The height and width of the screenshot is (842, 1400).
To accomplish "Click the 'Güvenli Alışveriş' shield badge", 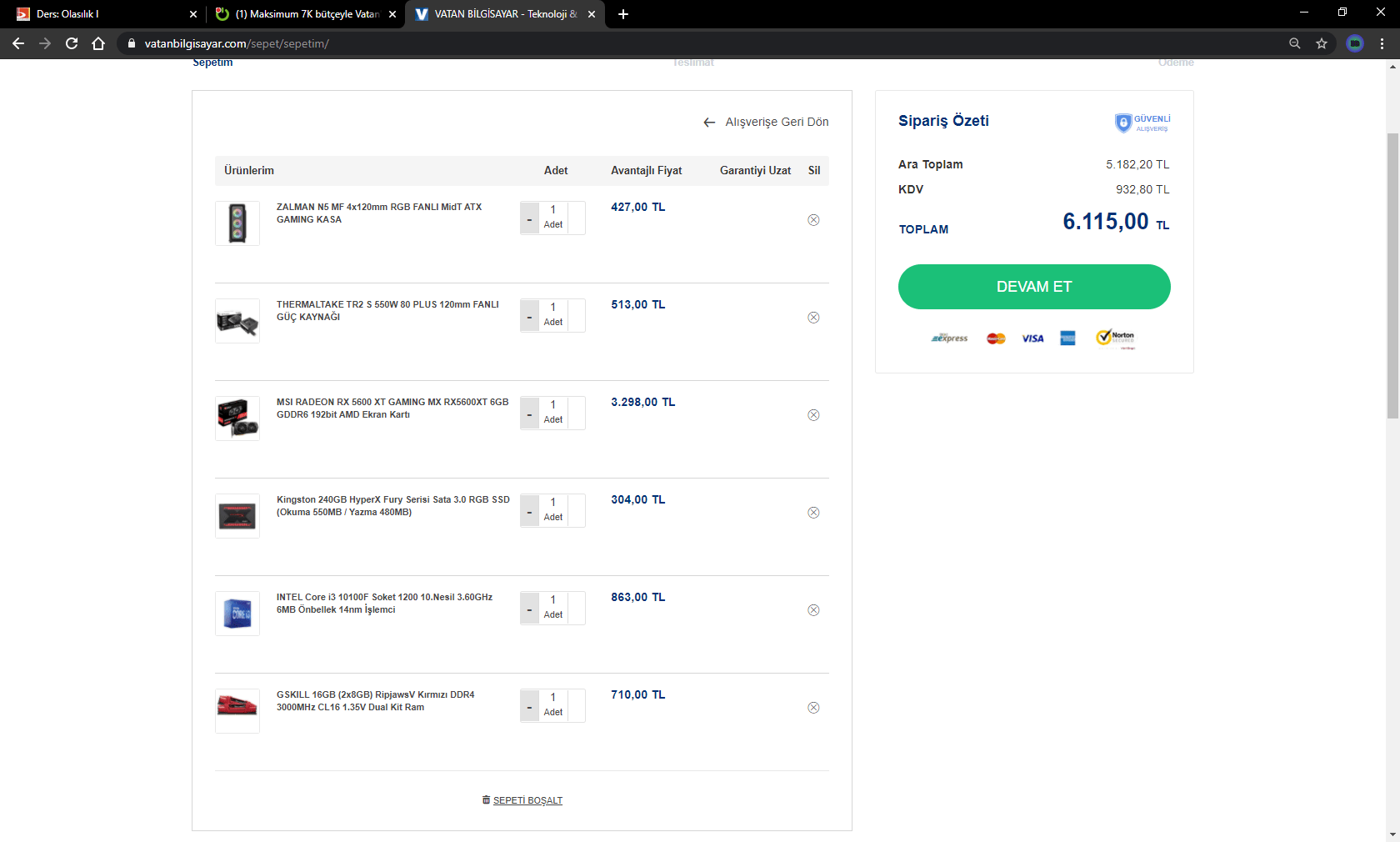I will (1142, 123).
